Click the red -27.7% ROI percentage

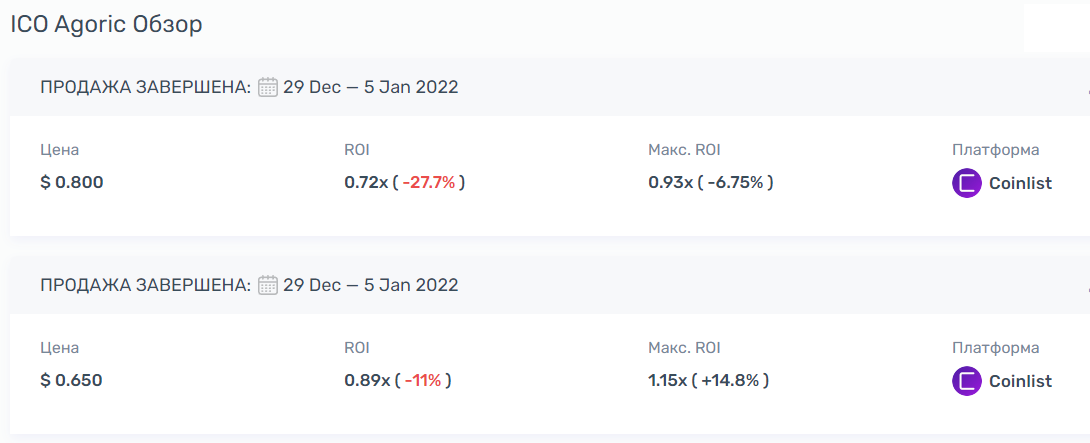[x=429, y=182]
